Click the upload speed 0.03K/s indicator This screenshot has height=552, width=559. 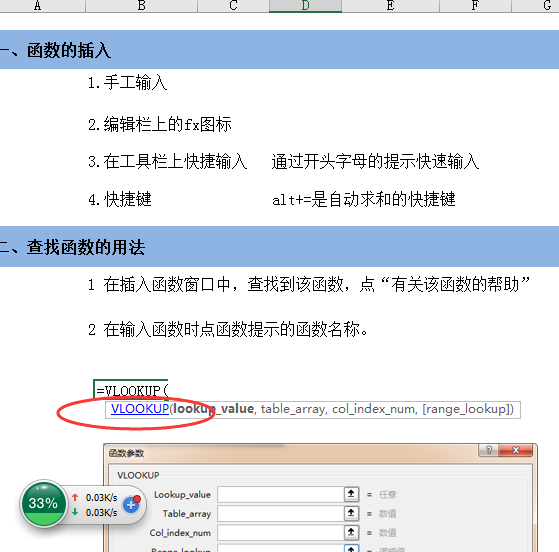point(94,497)
